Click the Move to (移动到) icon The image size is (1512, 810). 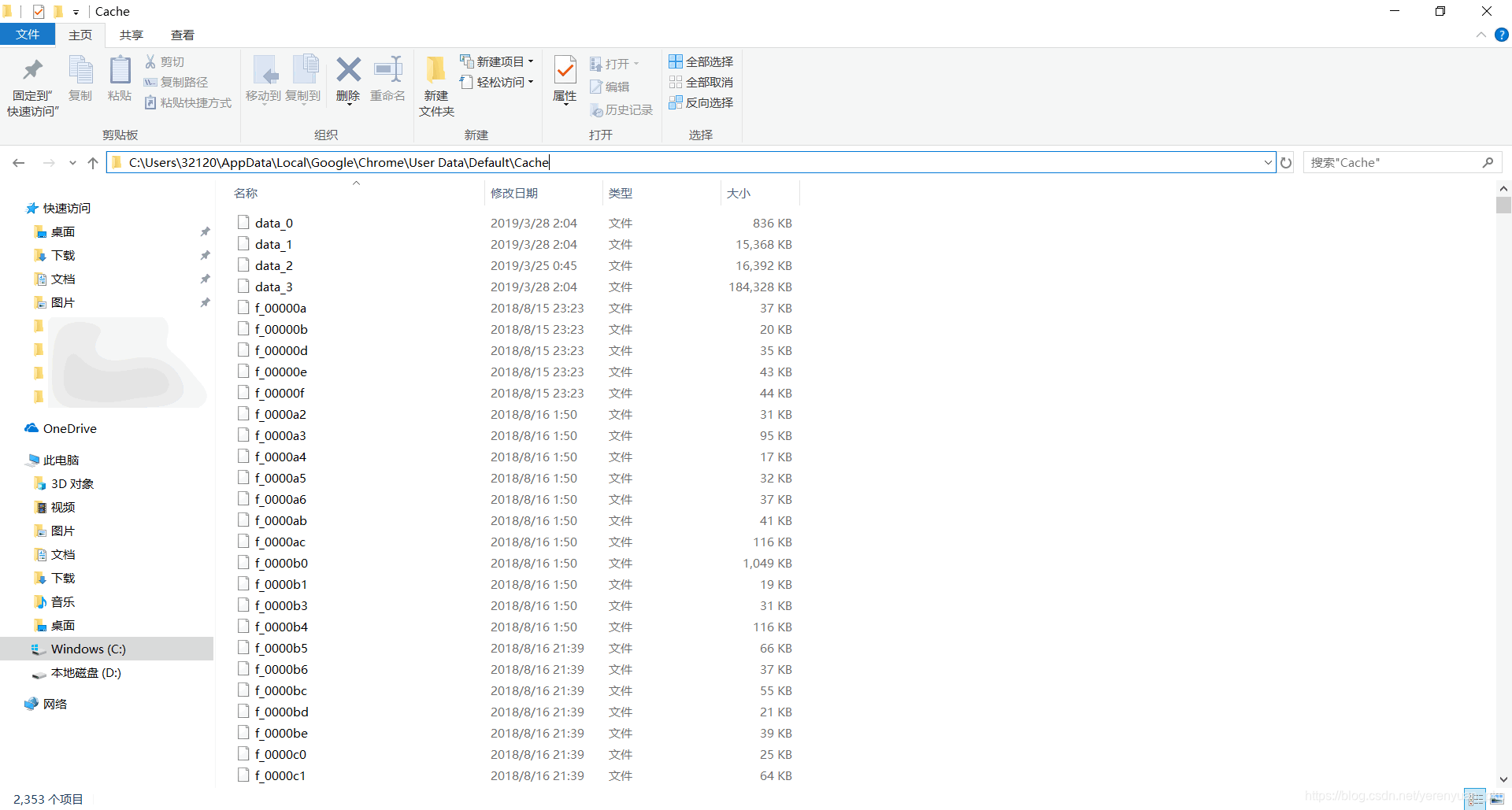click(265, 71)
